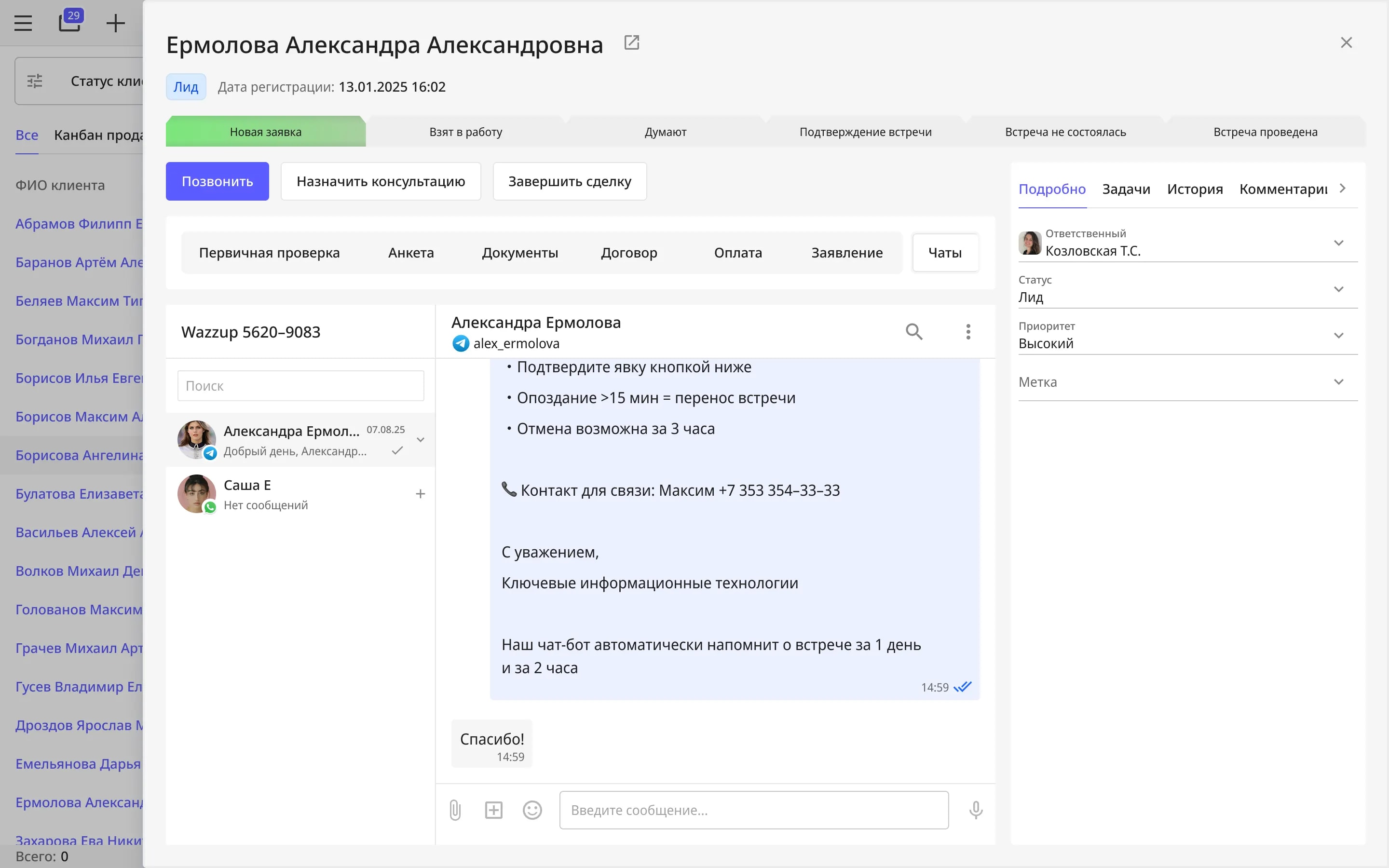Expand Александра Ермолова chat item chevron
This screenshot has width=1389, height=868.
pyautogui.click(x=420, y=440)
